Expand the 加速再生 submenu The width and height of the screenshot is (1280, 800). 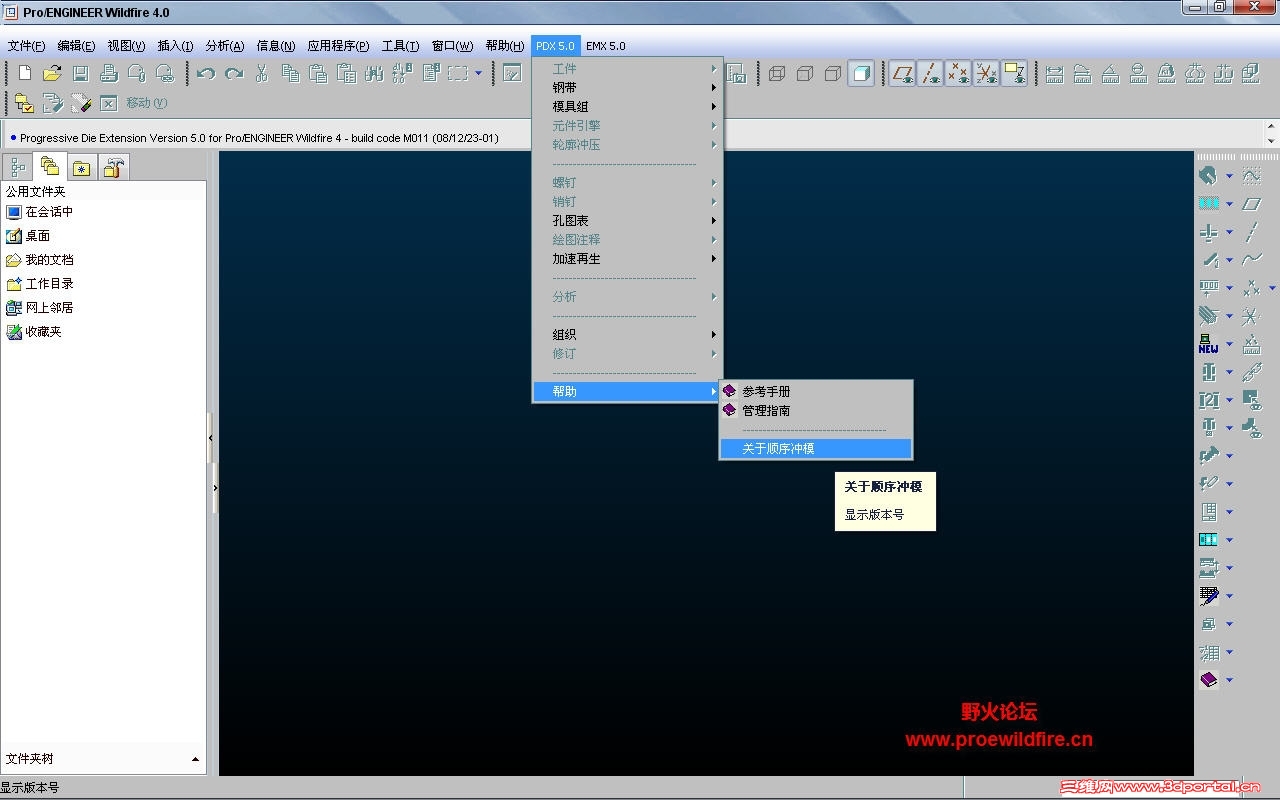click(x=627, y=259)
